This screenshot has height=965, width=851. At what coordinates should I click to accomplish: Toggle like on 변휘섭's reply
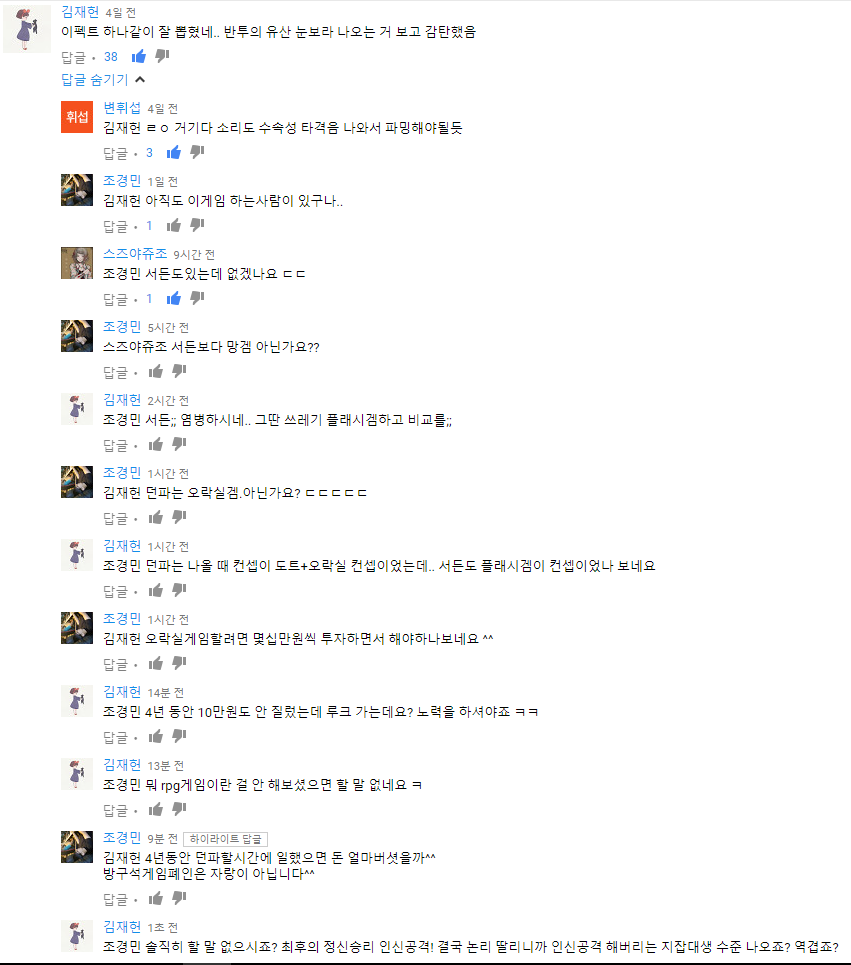tap(174, 153)
